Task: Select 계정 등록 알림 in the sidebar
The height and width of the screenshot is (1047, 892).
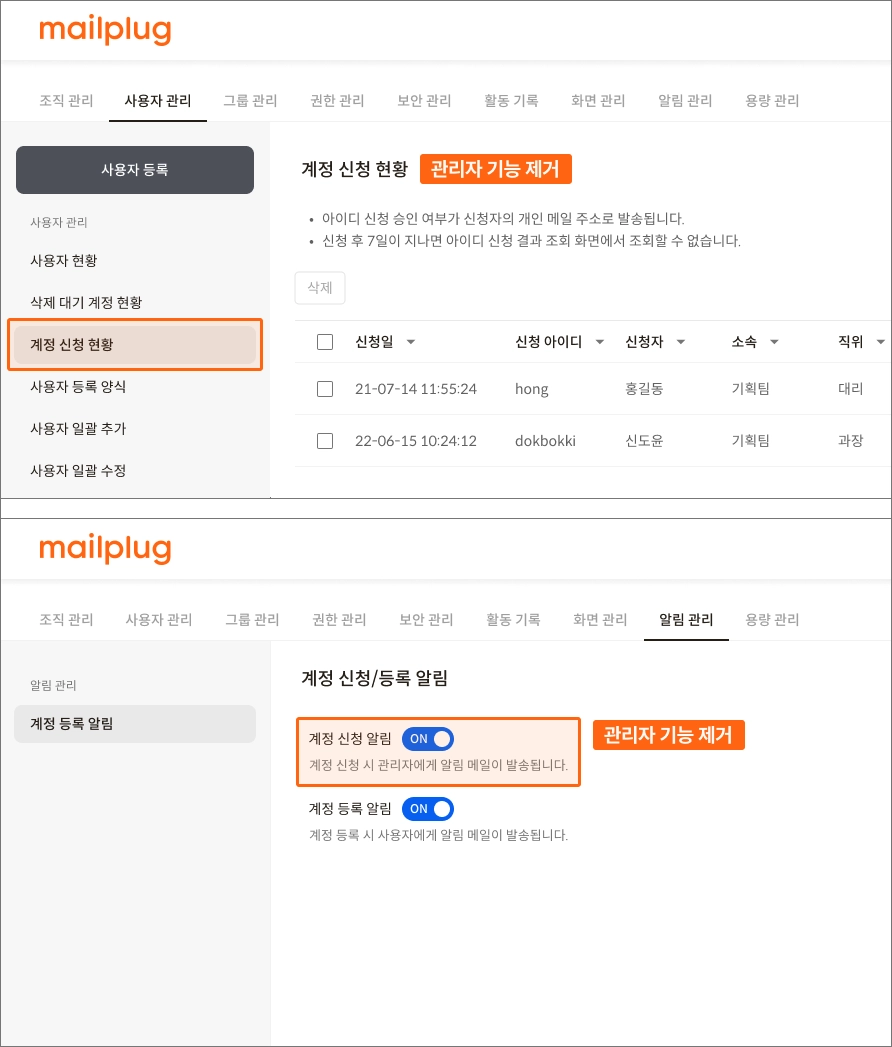Action: [x=72, y=723]
